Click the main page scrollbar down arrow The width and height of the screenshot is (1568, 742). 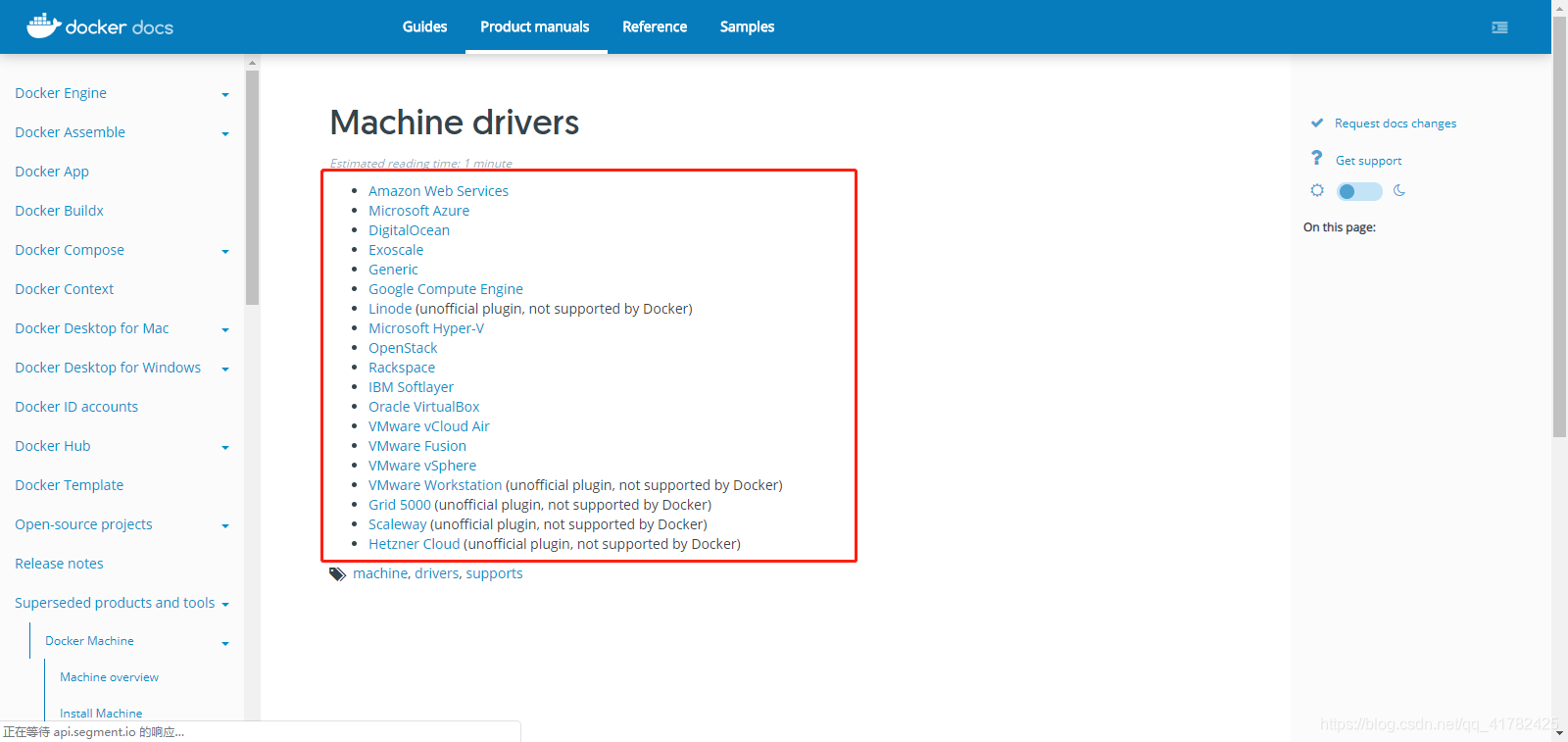click(1559, 733)
